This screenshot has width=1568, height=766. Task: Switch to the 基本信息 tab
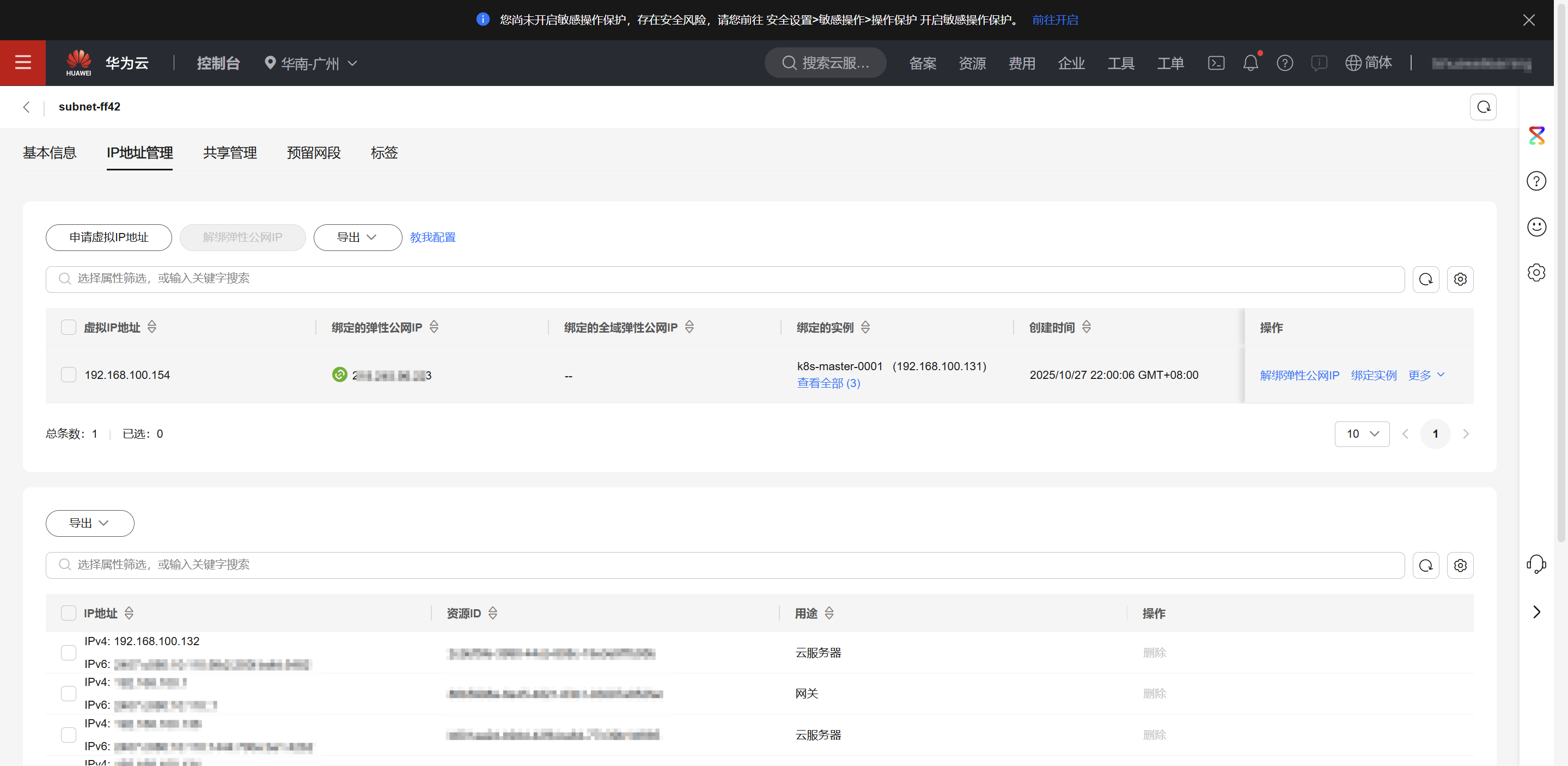[50, 153]
